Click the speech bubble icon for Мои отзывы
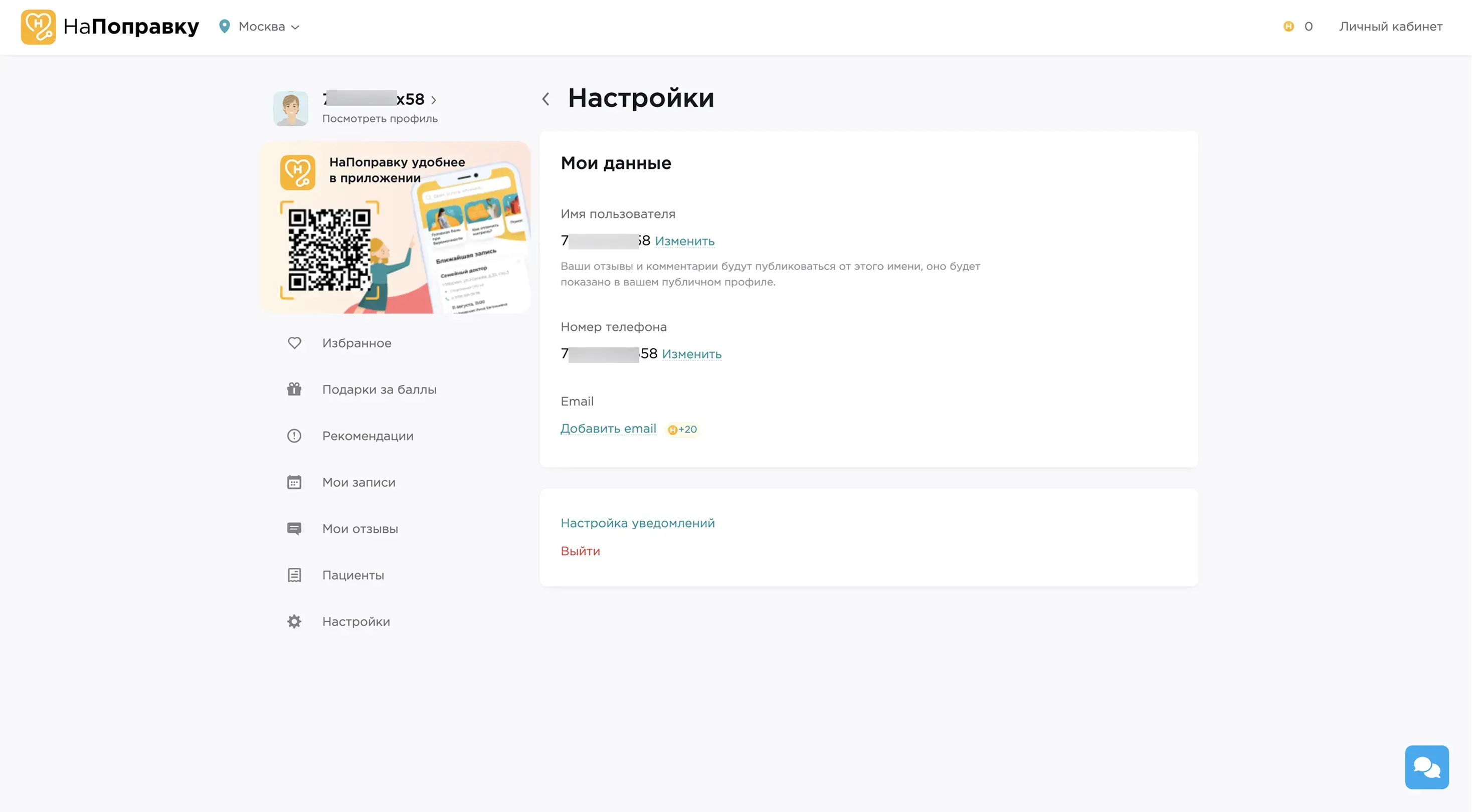1472x812 pixels. (294, 529)
